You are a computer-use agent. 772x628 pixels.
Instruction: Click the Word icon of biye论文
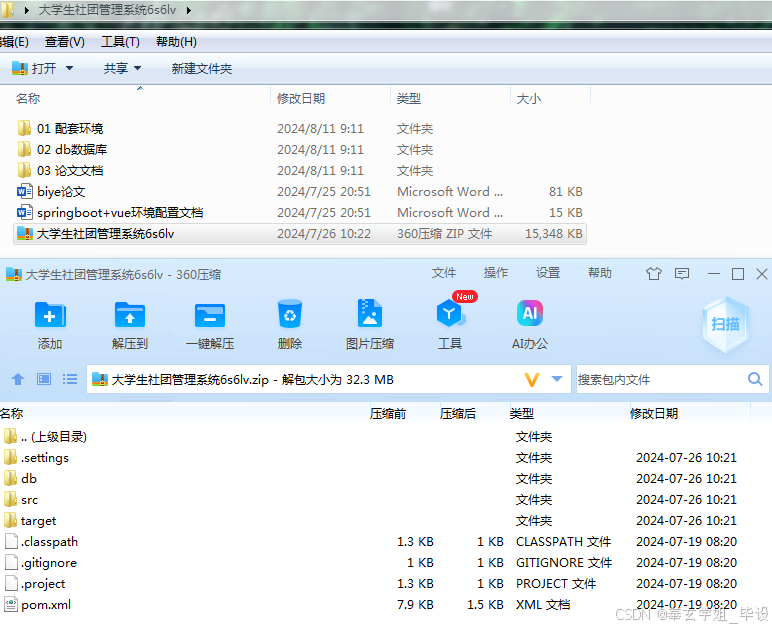tap(25, 191)
